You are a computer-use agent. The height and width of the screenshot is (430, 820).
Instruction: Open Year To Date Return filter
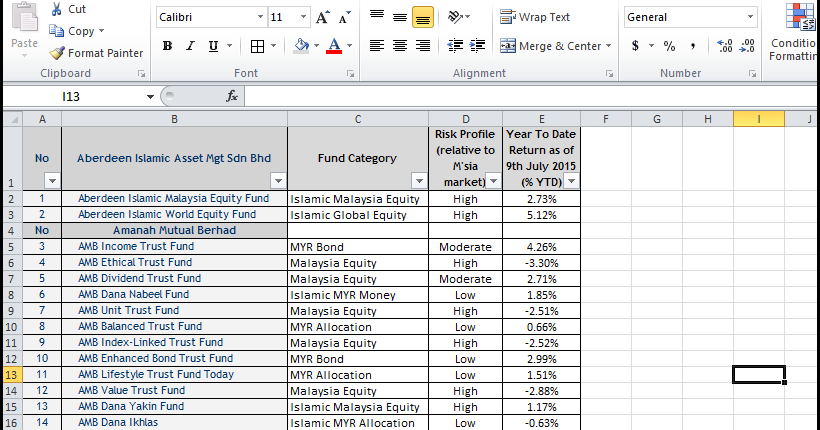(572, 181)
